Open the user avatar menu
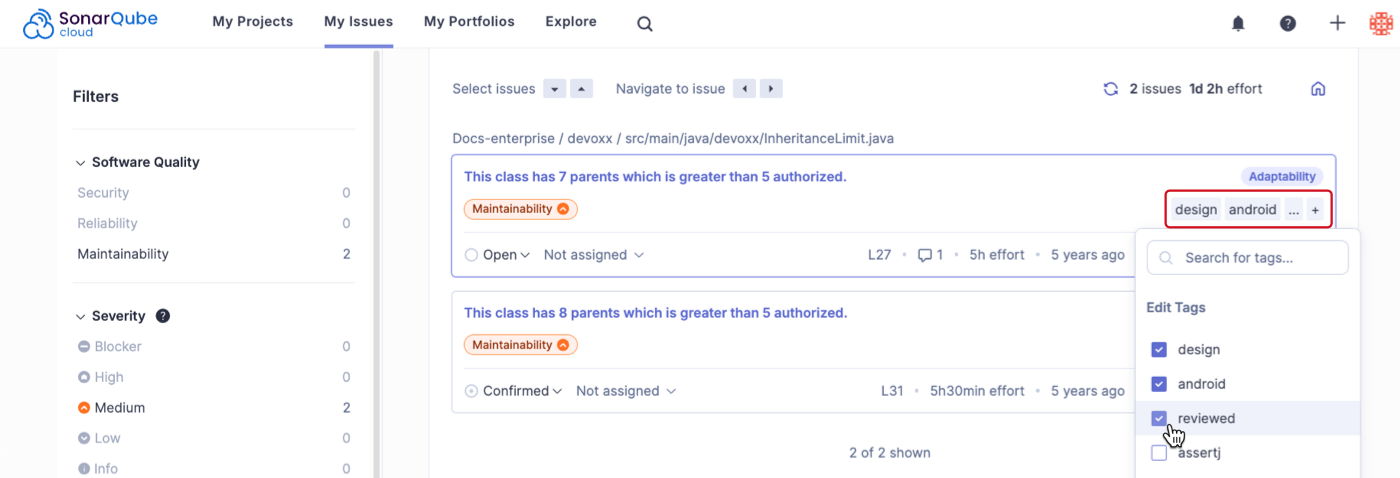Viewport: 1400px width, 478px height. pyautogui.click(x=1381, y=23)
